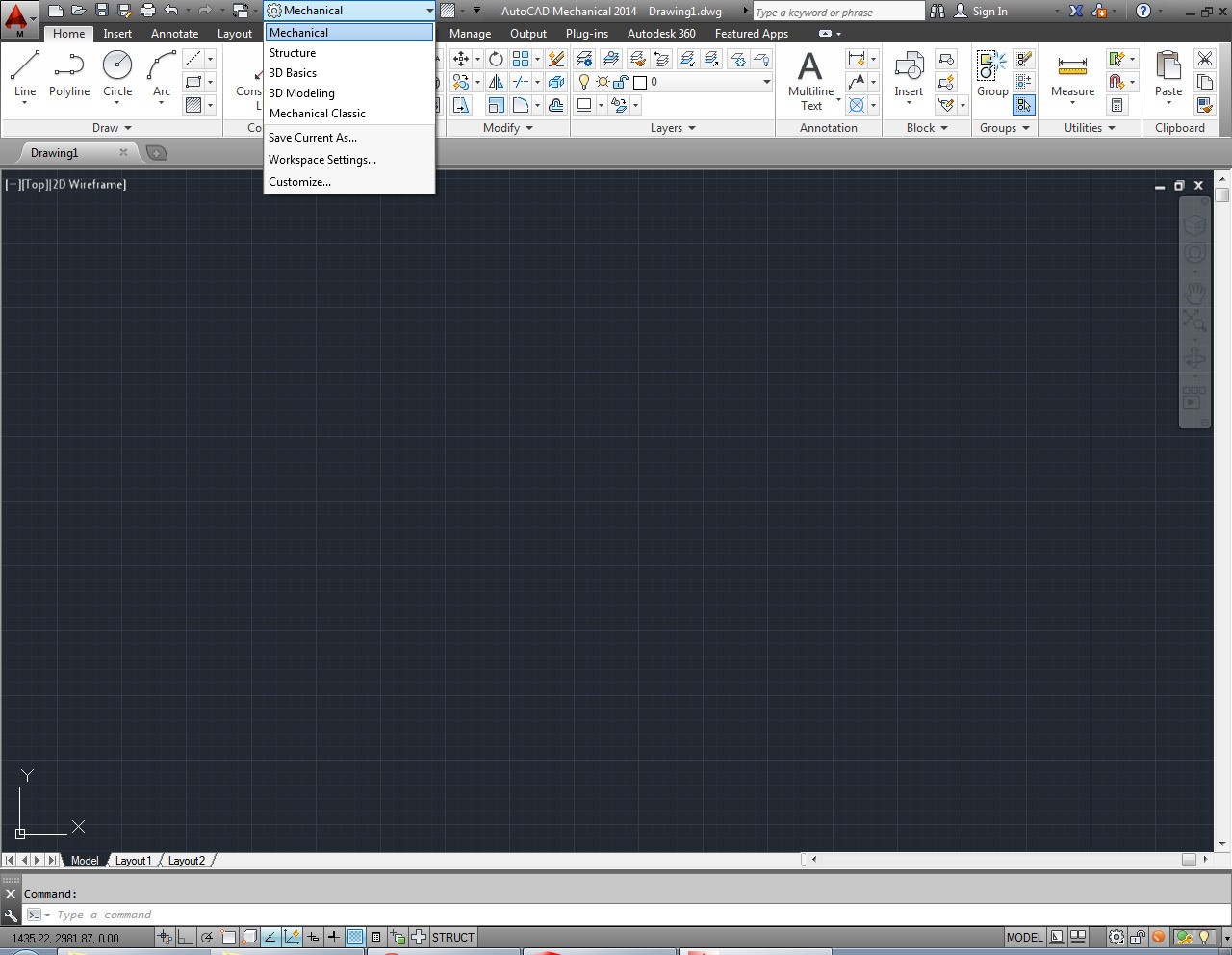The height and width of the screenshot is (955, 1232).
Task: Expand the Draw panel flyout
Action: (x=112, y=128)
